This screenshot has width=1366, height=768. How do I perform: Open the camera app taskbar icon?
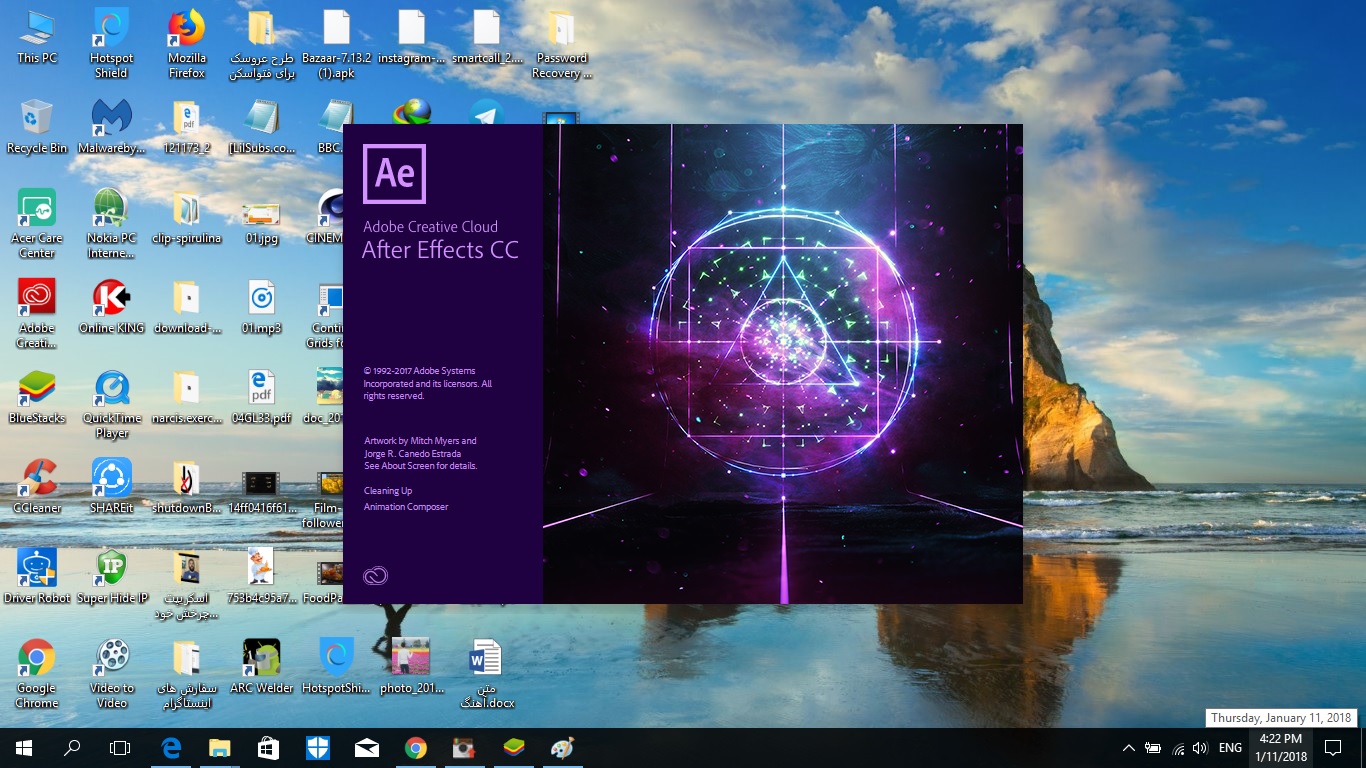click(465, 748)
